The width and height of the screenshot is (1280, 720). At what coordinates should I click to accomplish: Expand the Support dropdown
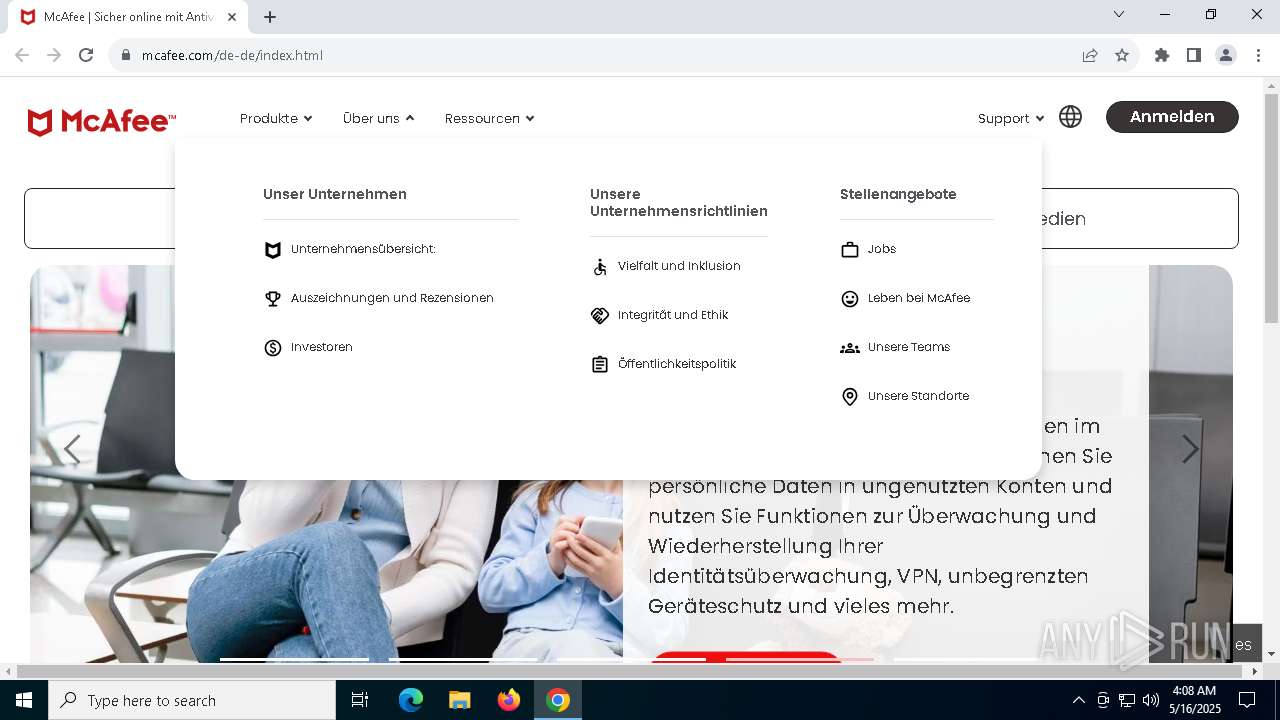click(x=1011, y=118)
